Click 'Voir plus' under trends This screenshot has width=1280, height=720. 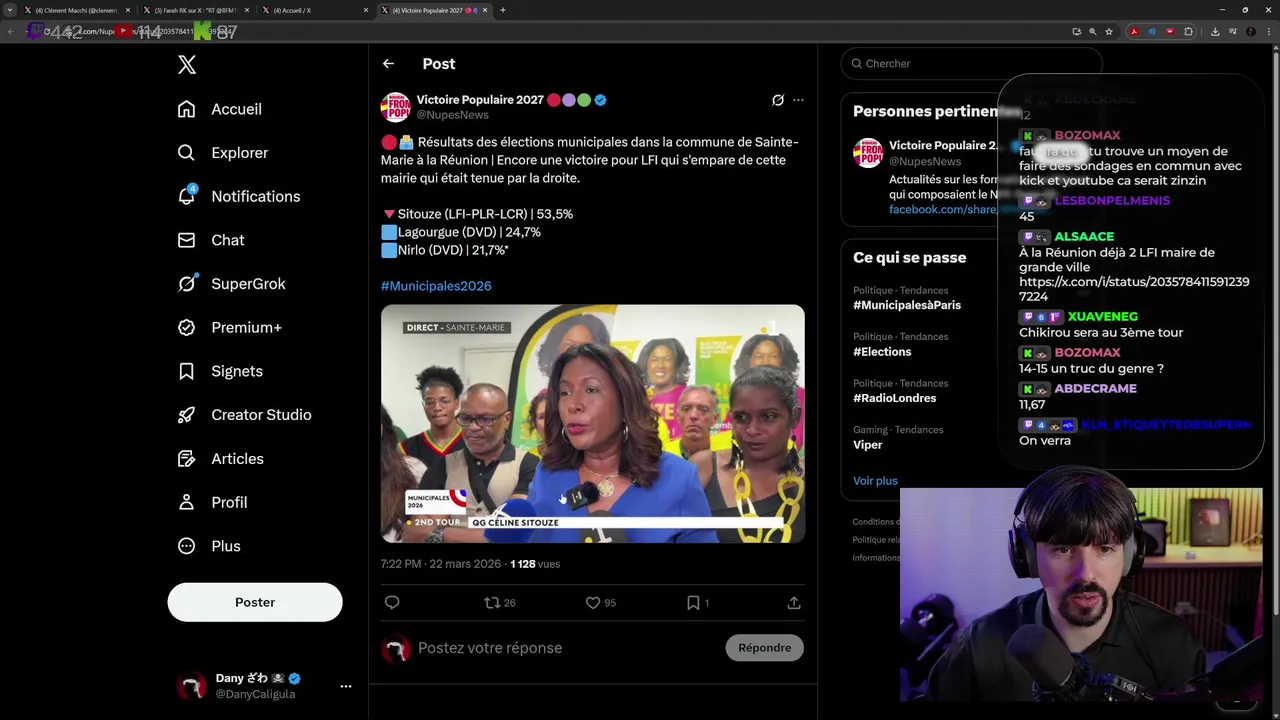pyautogui.click(x=875, y=481)
